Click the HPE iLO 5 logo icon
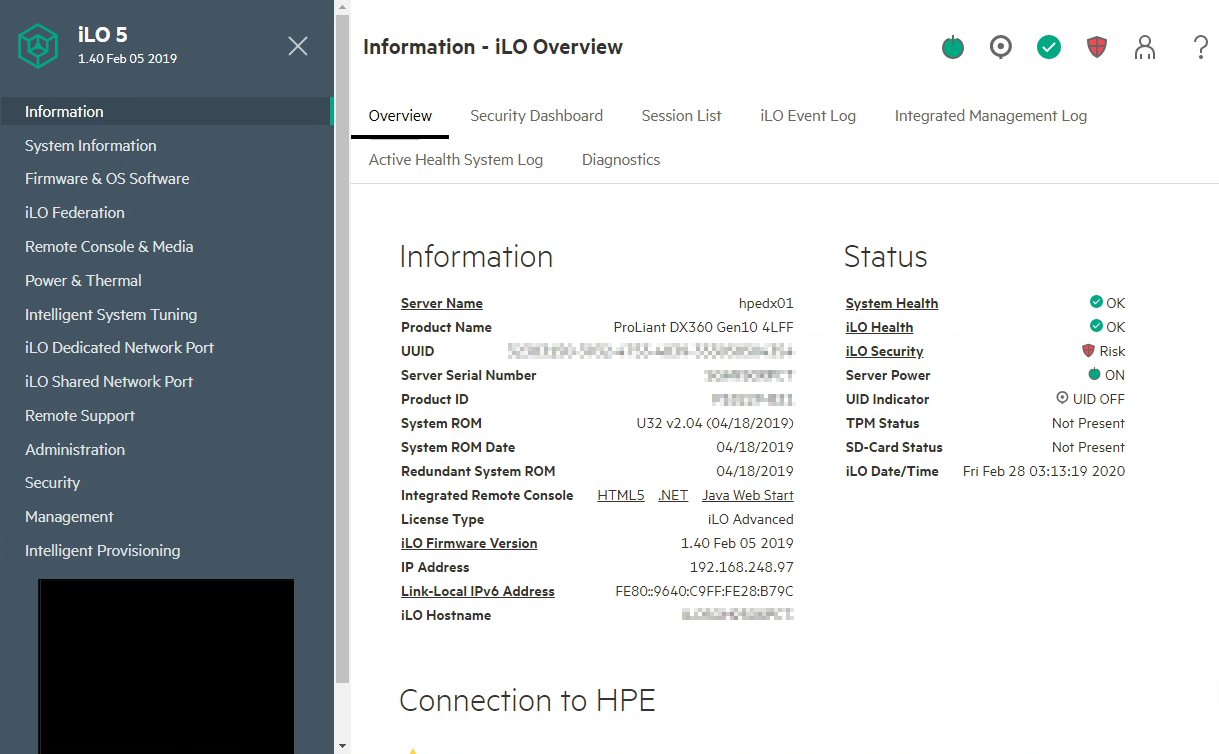The height and width of the screenshot is (754, 1219). click(x=39, y=45)
